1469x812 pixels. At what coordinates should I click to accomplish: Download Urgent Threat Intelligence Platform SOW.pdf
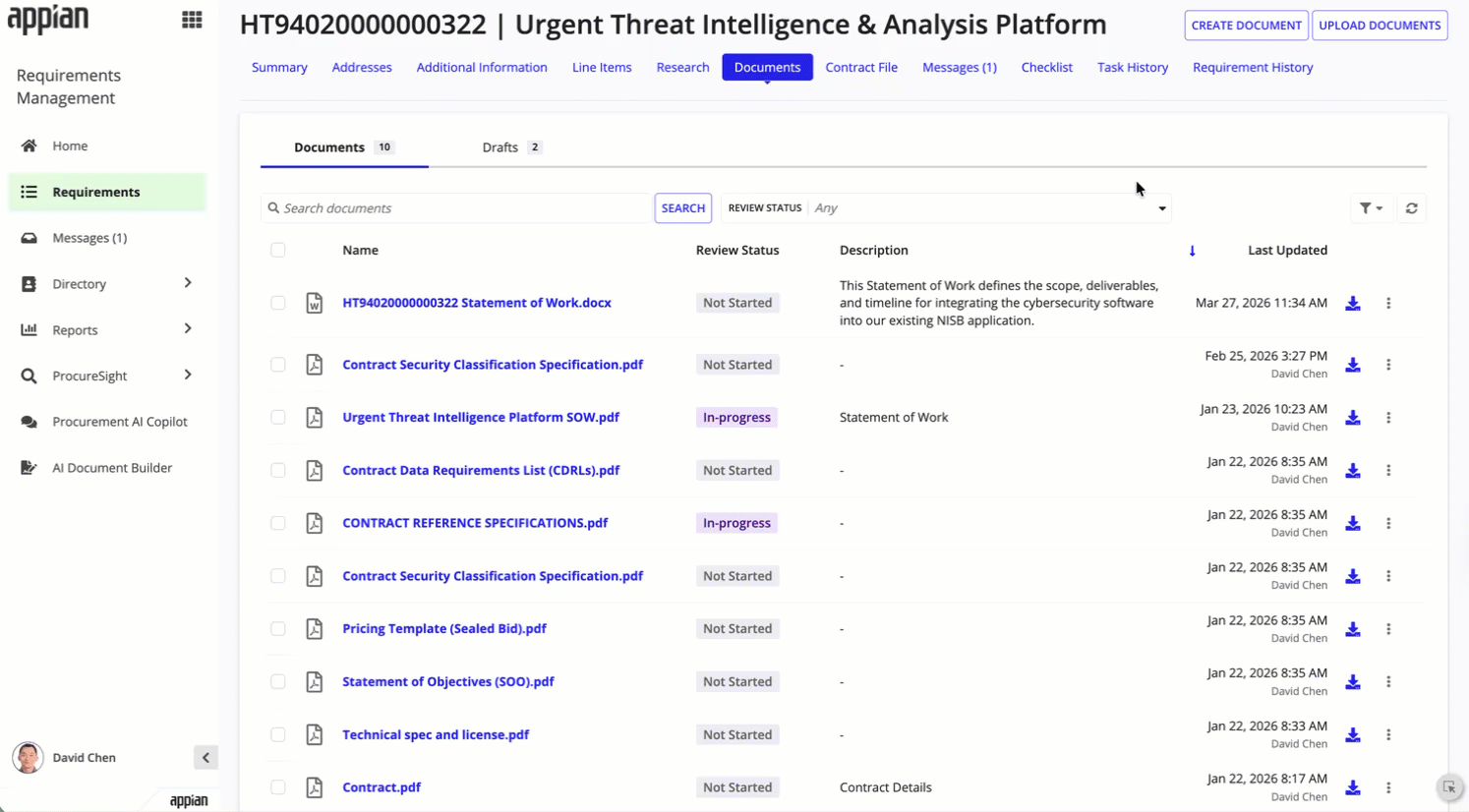(x=1353, y=418)
